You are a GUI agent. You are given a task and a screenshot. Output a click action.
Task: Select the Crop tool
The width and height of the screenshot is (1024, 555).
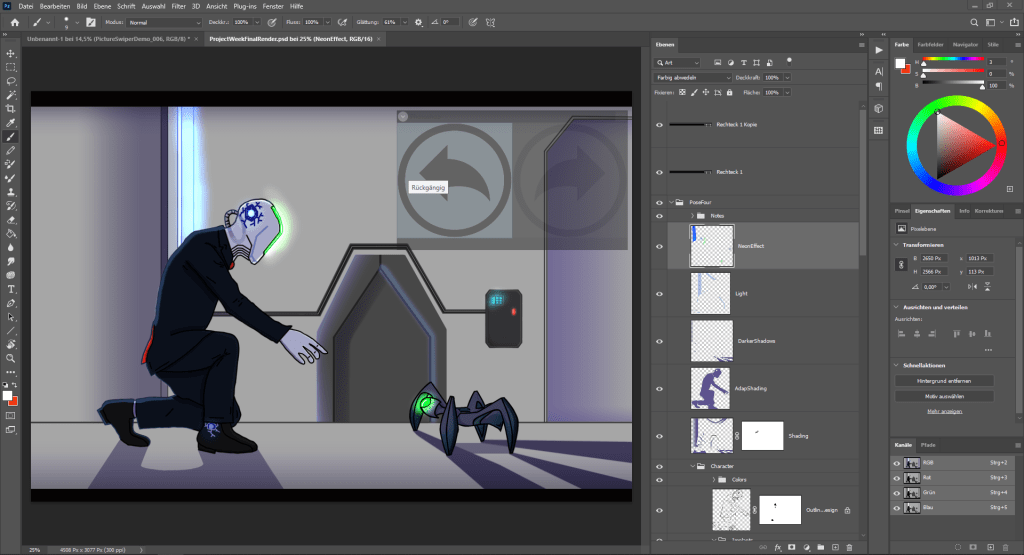[x=11, y=108]
